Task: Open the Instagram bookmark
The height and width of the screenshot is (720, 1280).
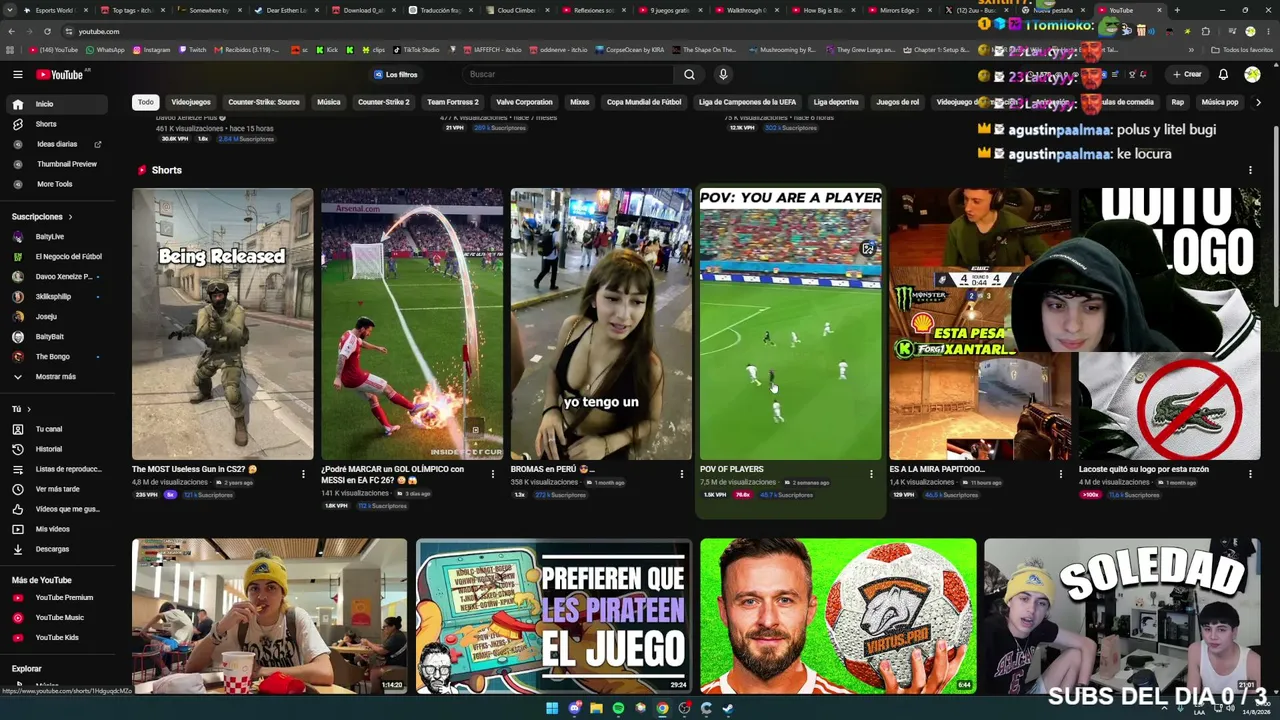Action: 151,50
